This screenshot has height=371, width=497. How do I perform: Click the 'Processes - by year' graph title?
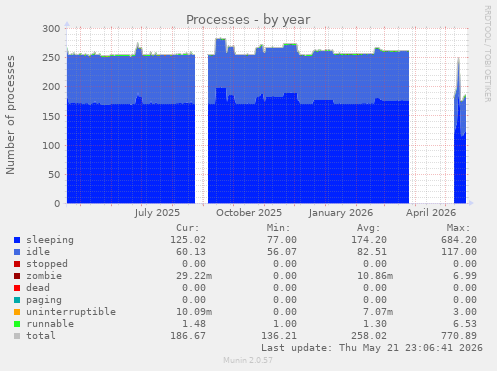point(248,20)
